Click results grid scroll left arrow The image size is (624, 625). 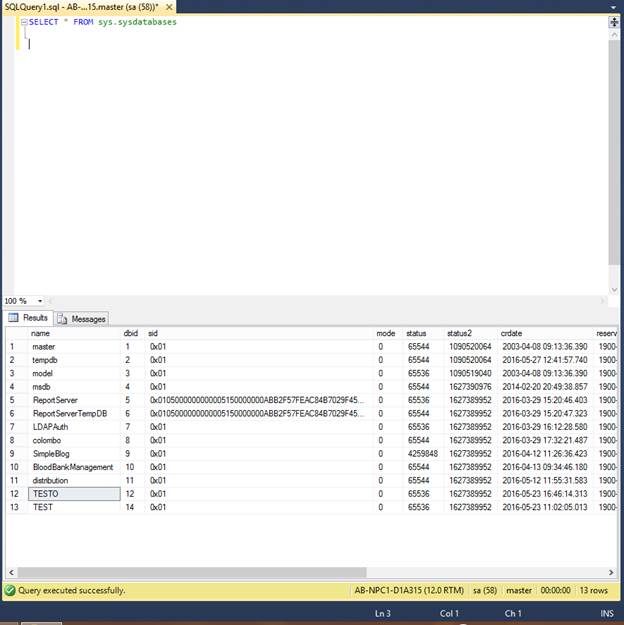(11, 572)
